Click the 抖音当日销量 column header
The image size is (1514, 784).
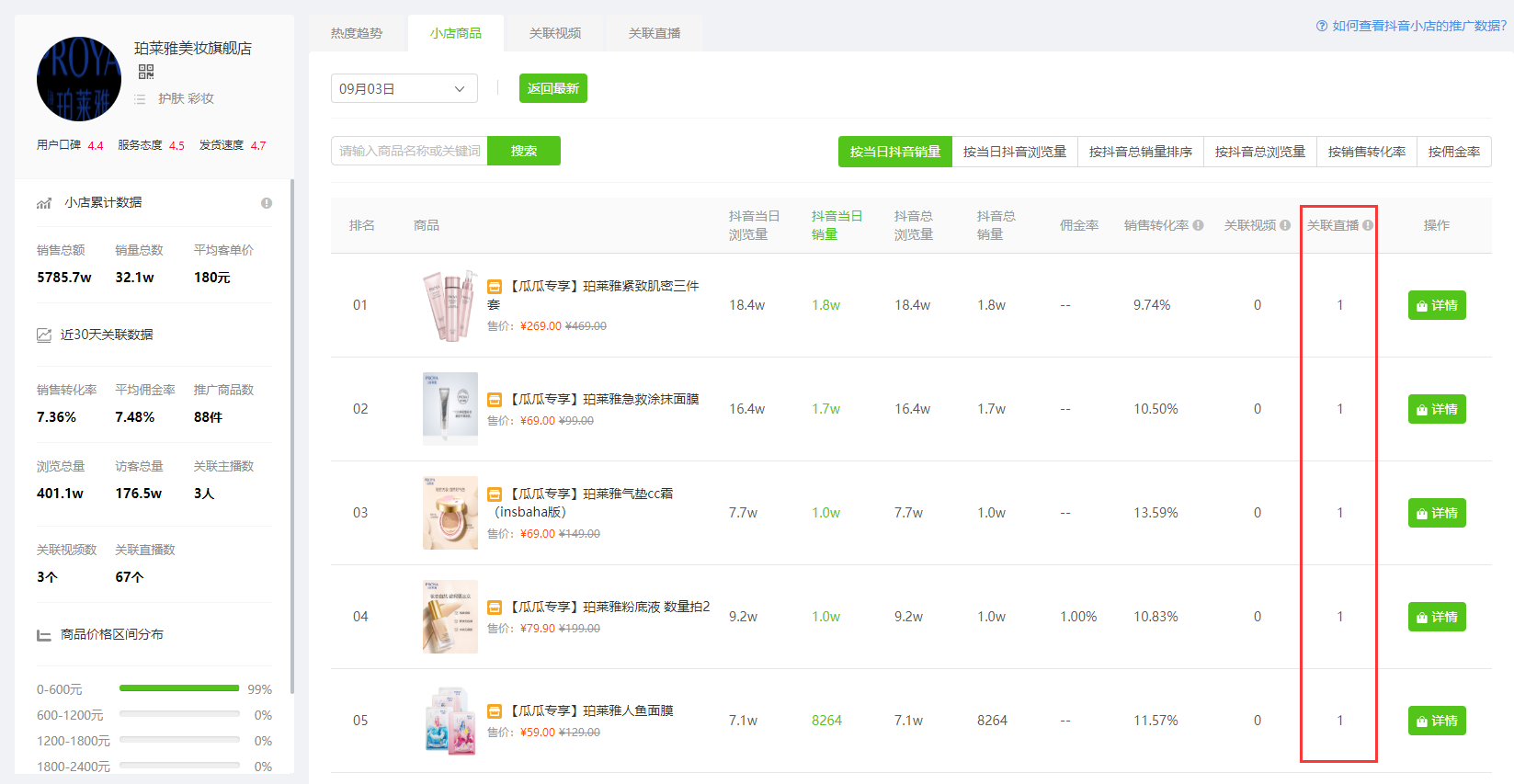(x=837, y=225)
